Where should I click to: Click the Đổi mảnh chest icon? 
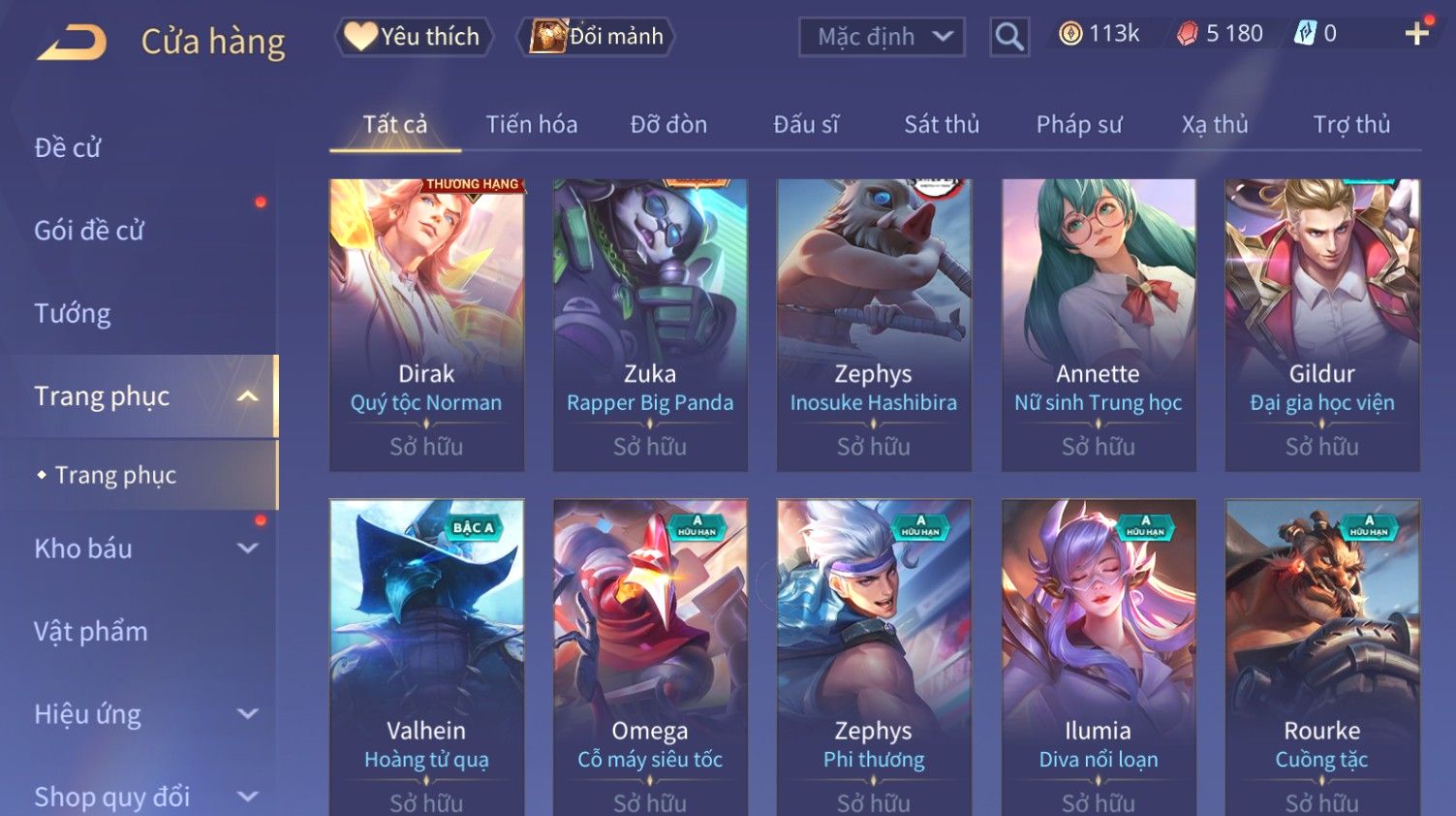547,36
